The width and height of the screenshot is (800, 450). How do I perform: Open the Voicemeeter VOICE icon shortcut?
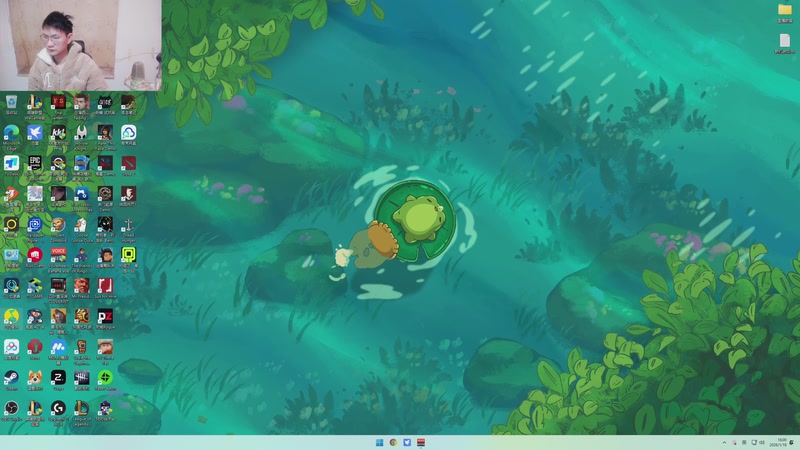58,256
